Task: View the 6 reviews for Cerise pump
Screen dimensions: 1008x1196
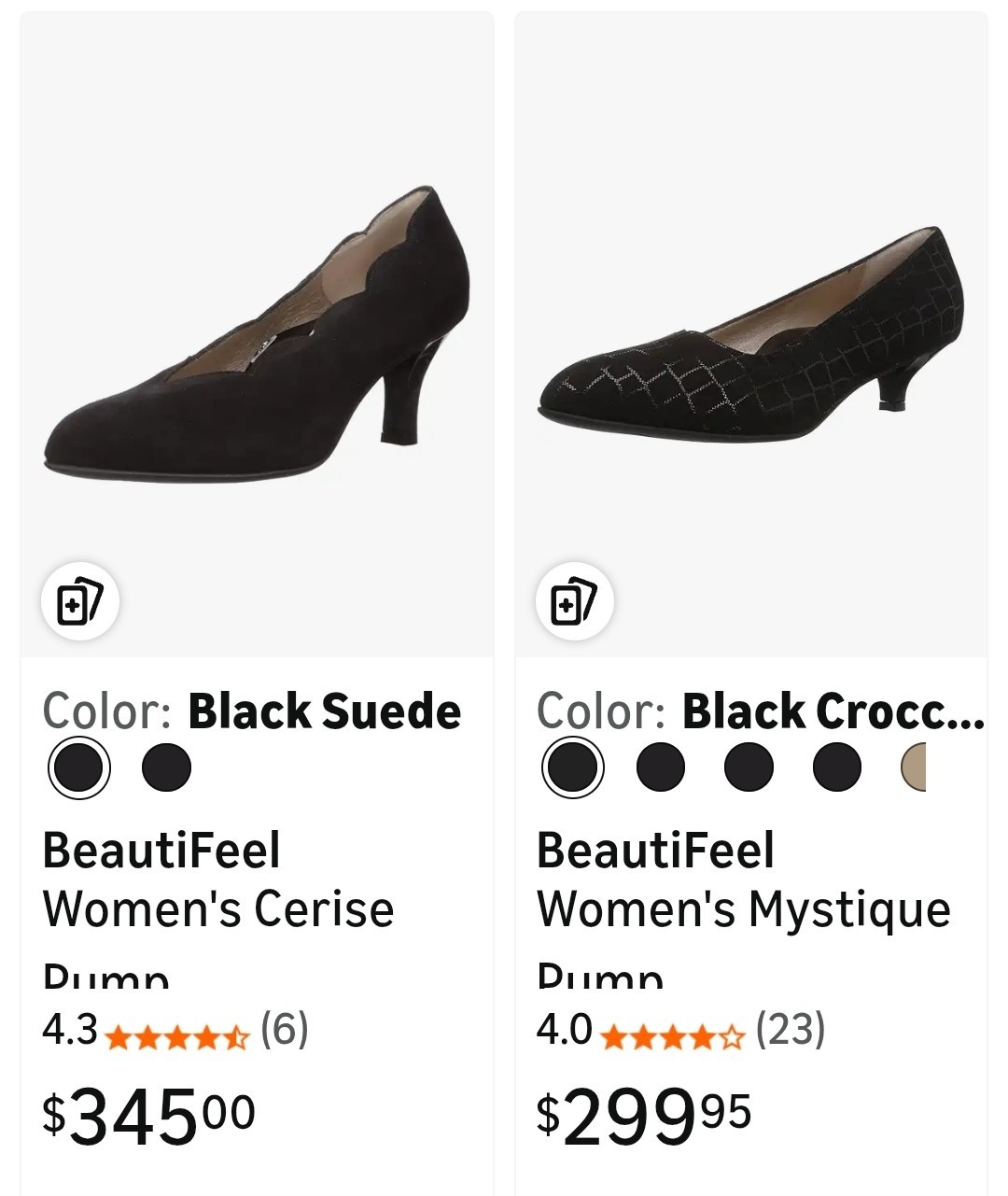Action: (x=285, y=1030)
